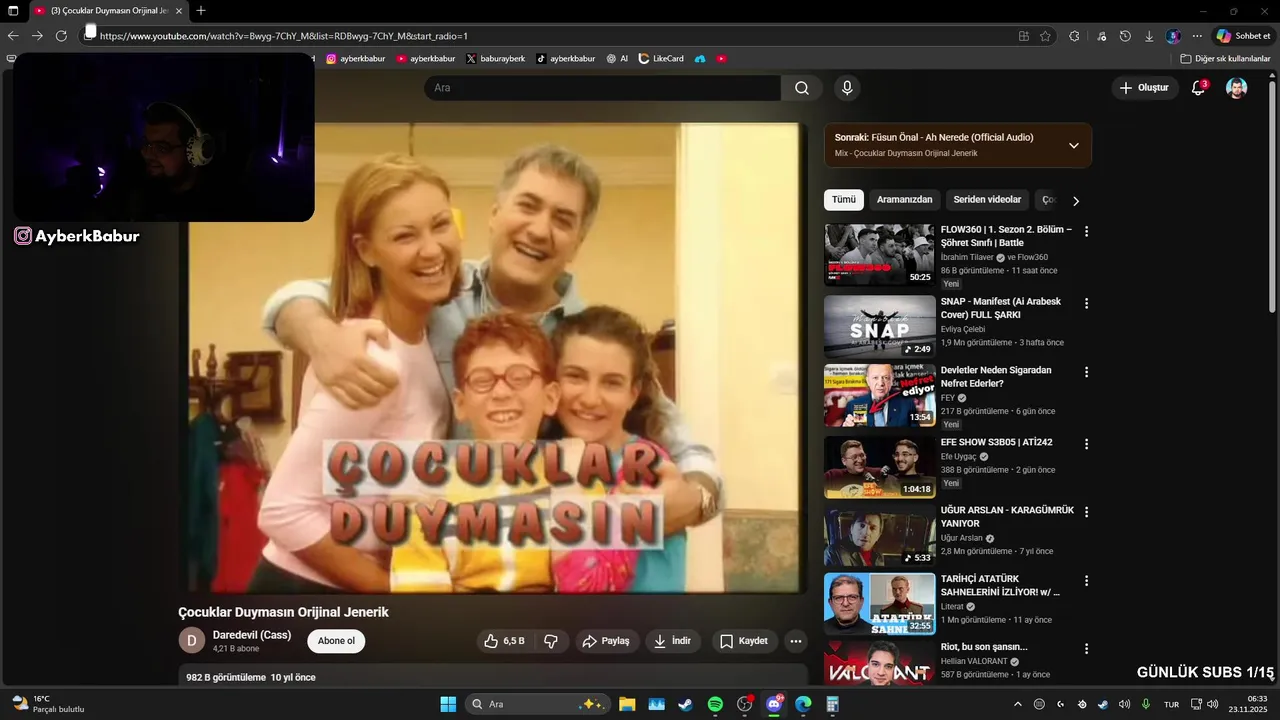Add this page to favorites star
This screenshot has width=1280, height=720.
1045,36
